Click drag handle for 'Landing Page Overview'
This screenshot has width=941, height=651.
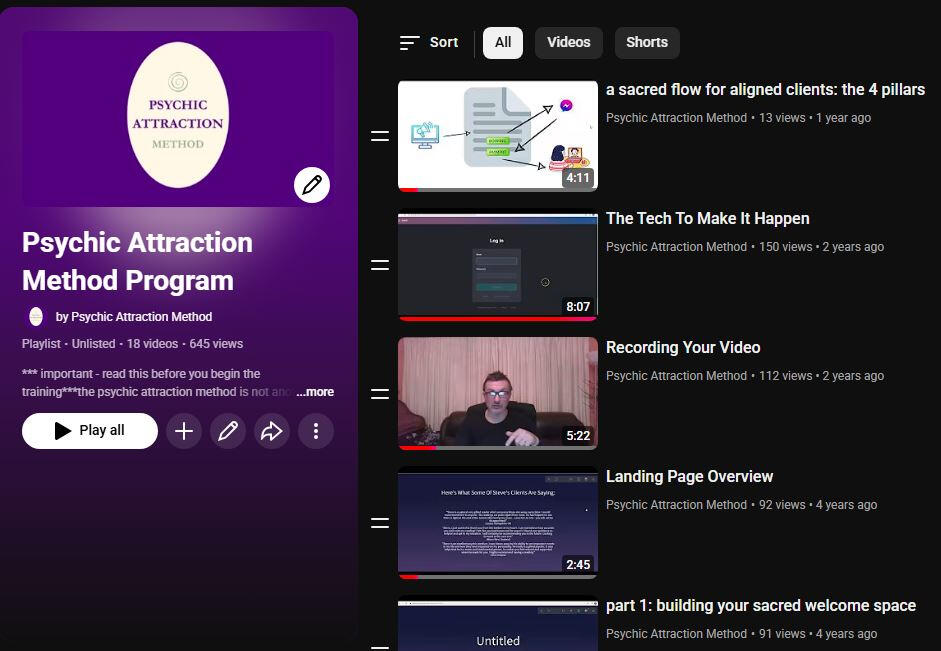coord(380,523)
